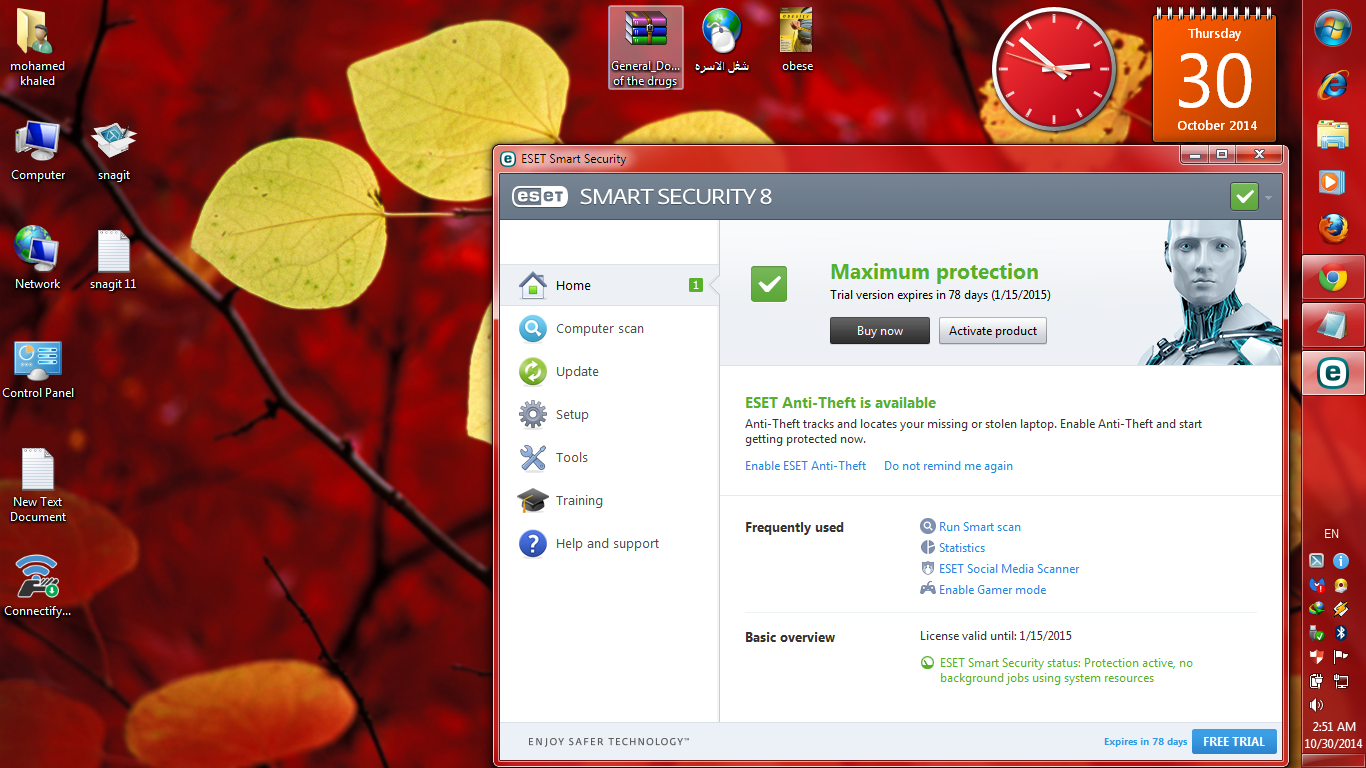
Task: Click the Expires in 78 days text
Action: [1146, 742]
